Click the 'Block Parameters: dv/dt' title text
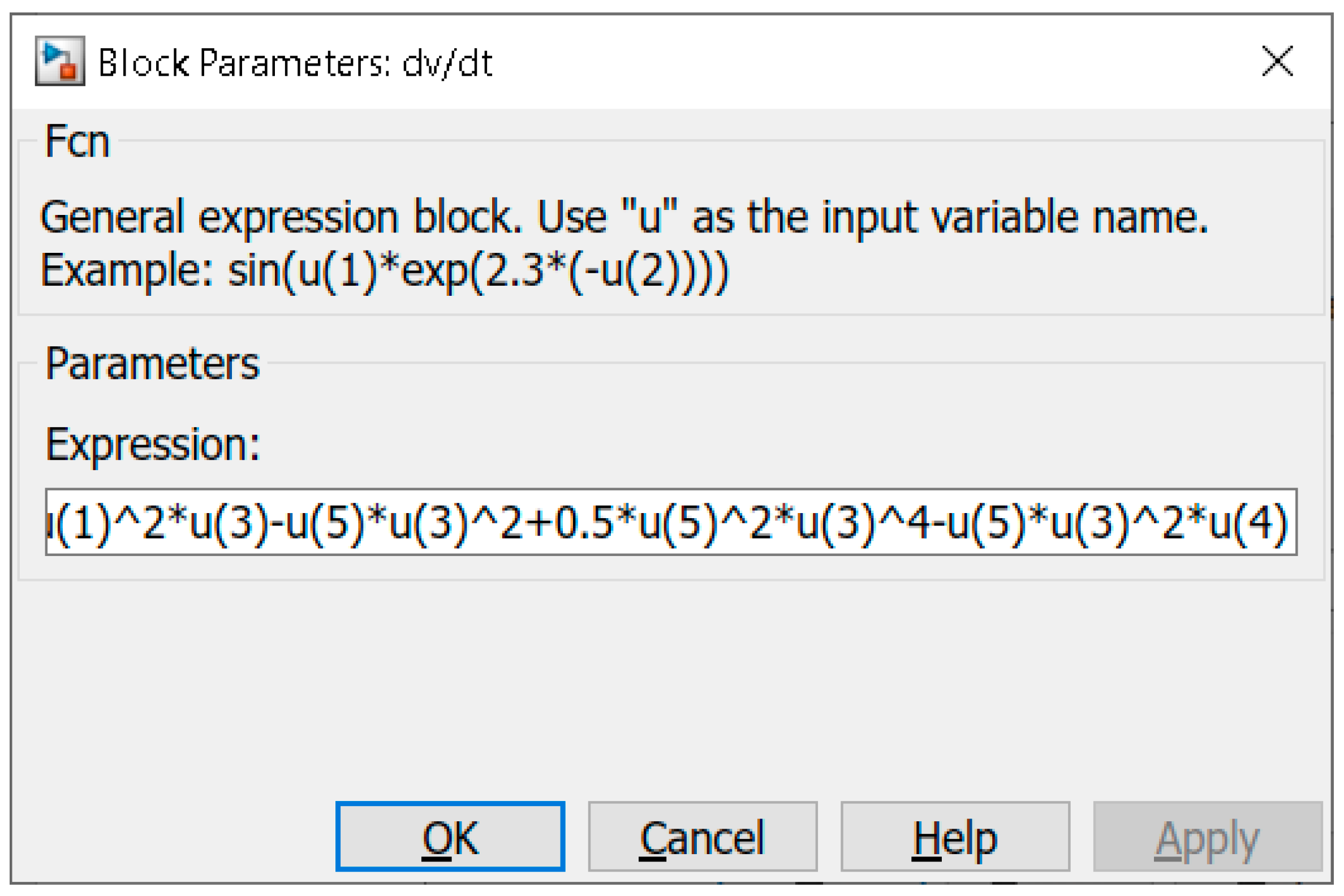This screenshot has height=896, width=1344. coord(295,63)
